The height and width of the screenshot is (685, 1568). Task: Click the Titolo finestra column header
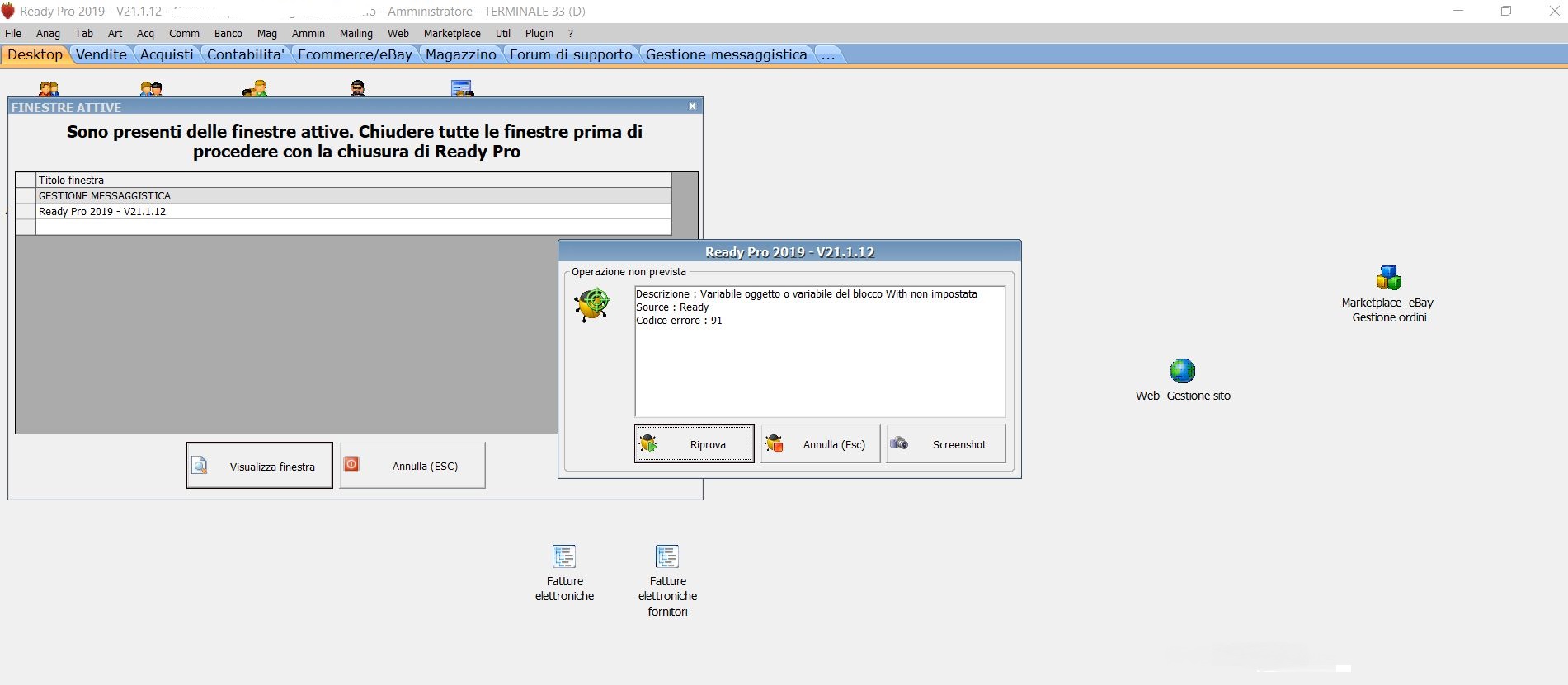[354, 180]
